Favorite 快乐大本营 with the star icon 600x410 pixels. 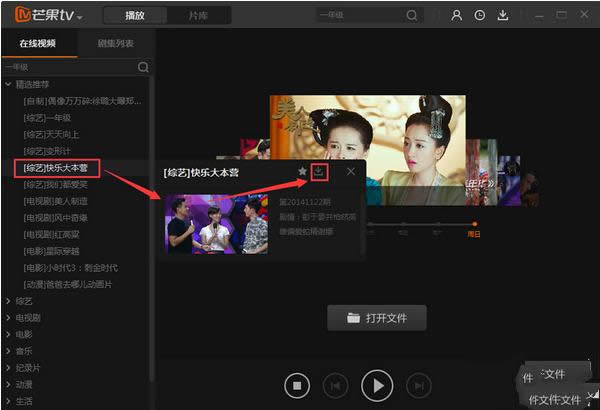coord(302,171)
